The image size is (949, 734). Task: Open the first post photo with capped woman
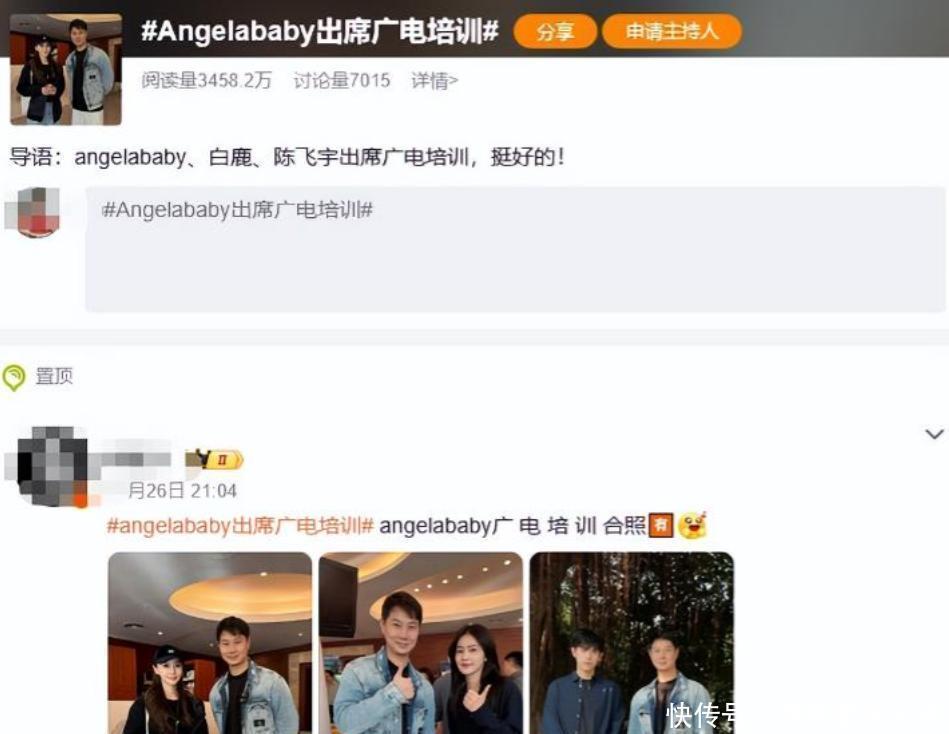click(x=210, y=643)
